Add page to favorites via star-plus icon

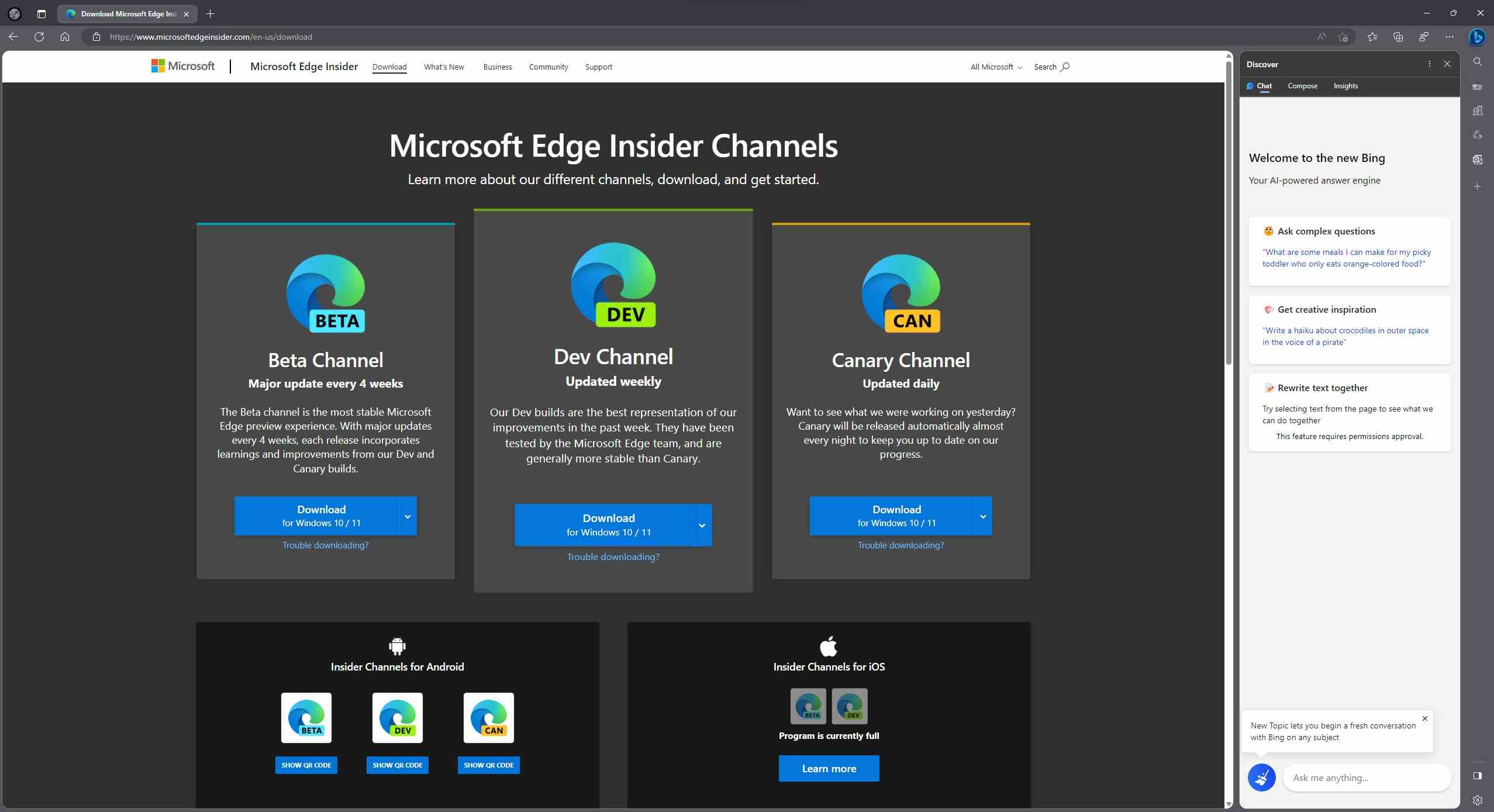pyautogui.click(x=1343, y=37)
